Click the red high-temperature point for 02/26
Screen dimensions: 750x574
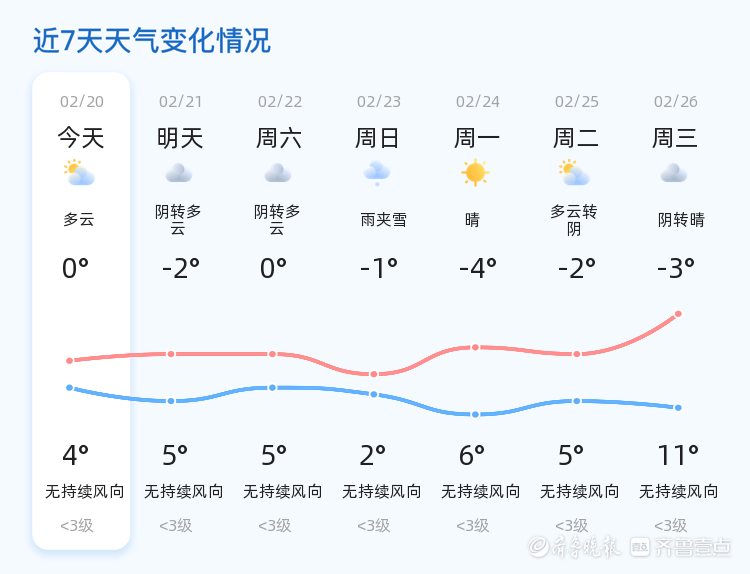(678, 314)
